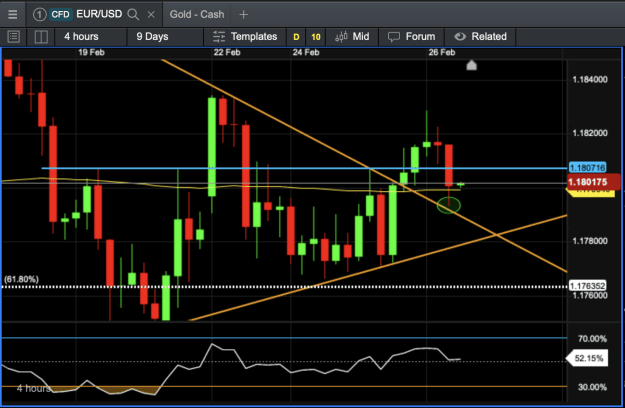Select the EUR/USD CFD tab

coord(94,14)
